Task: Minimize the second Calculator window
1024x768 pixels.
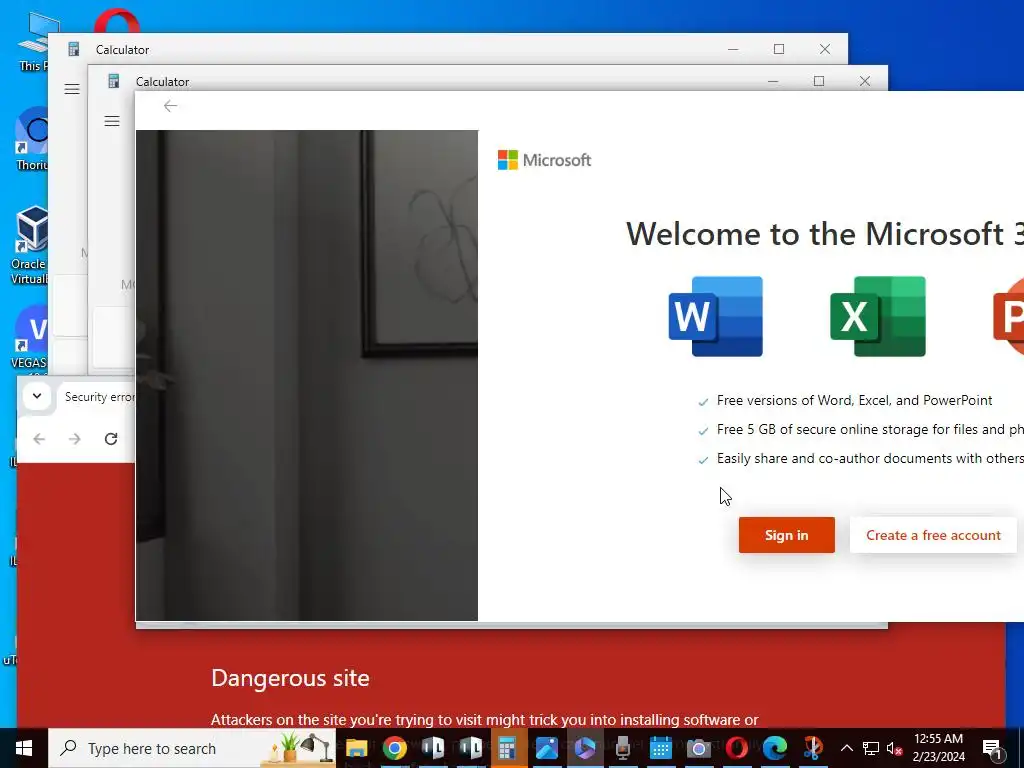Action: tap(773, 81)
